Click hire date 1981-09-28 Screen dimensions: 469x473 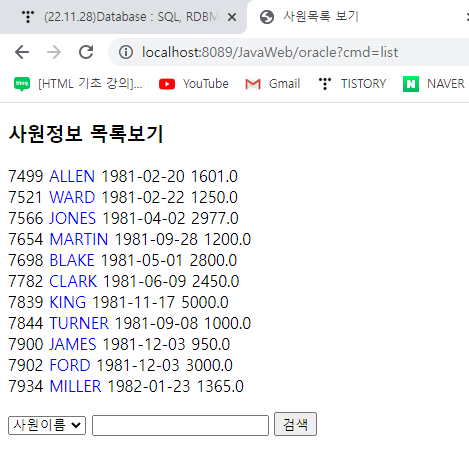tap(156, 239)
